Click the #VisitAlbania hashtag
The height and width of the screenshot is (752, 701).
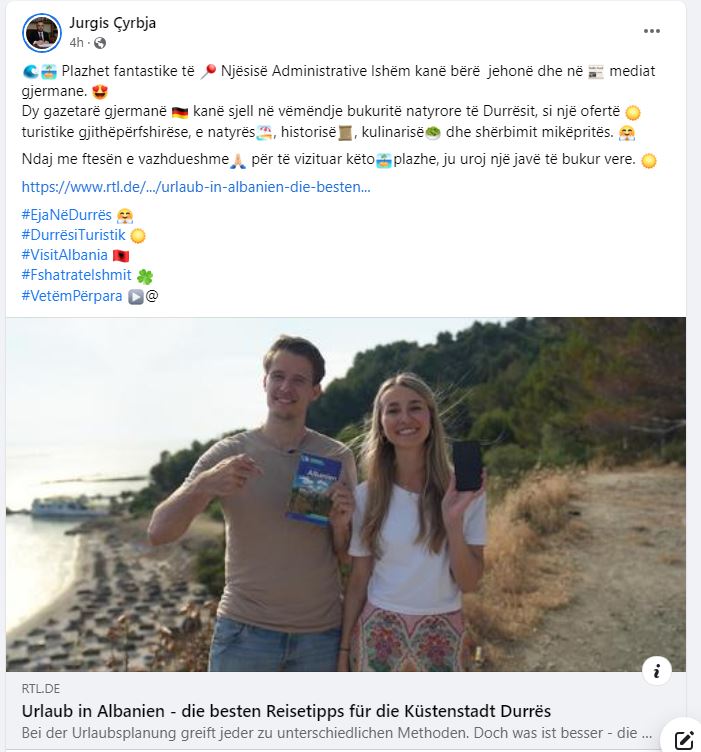pyautogui.click(x=65, y=254)
